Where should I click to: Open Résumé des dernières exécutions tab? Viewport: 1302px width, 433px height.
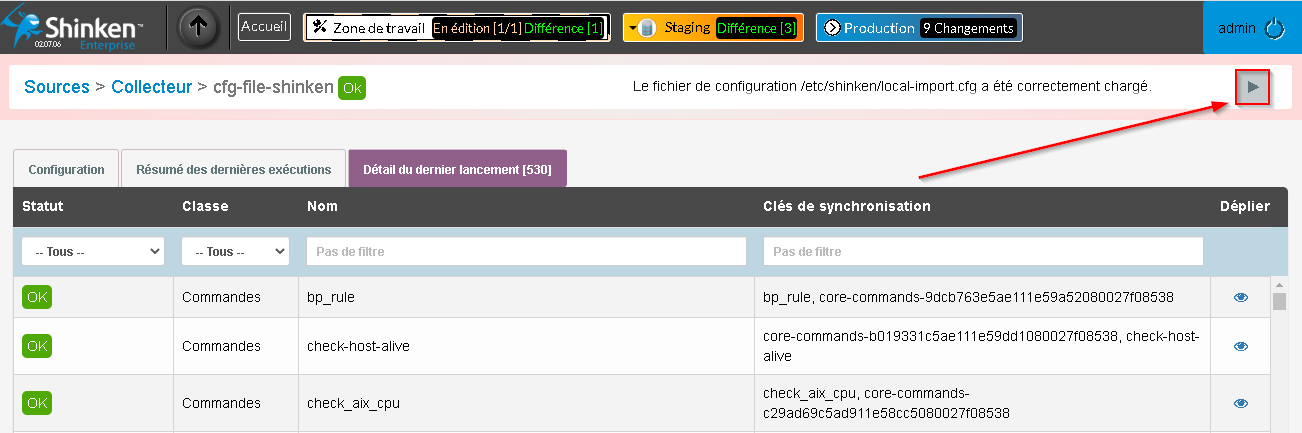(x=233, y=170)
